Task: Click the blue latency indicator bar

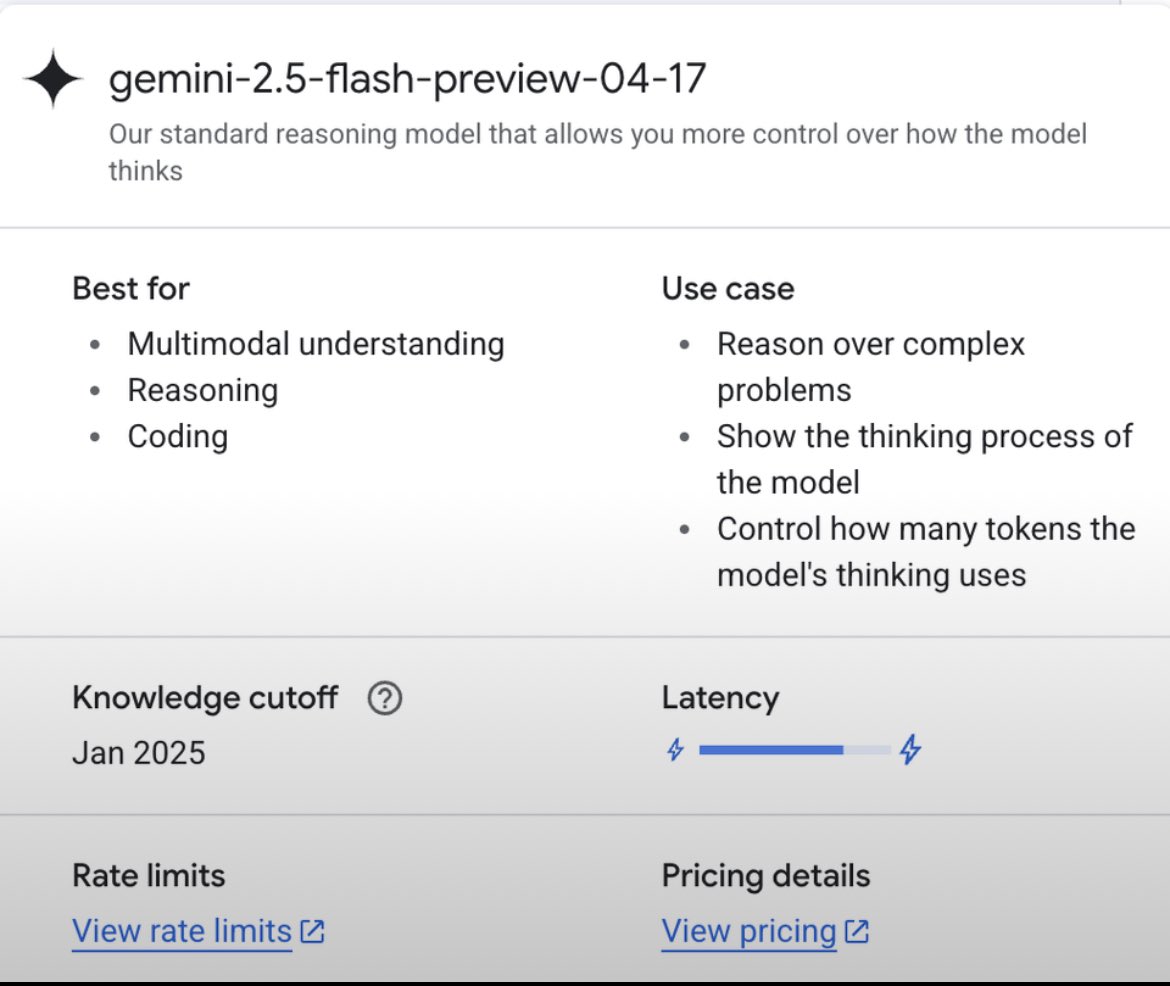Action: 771,749
